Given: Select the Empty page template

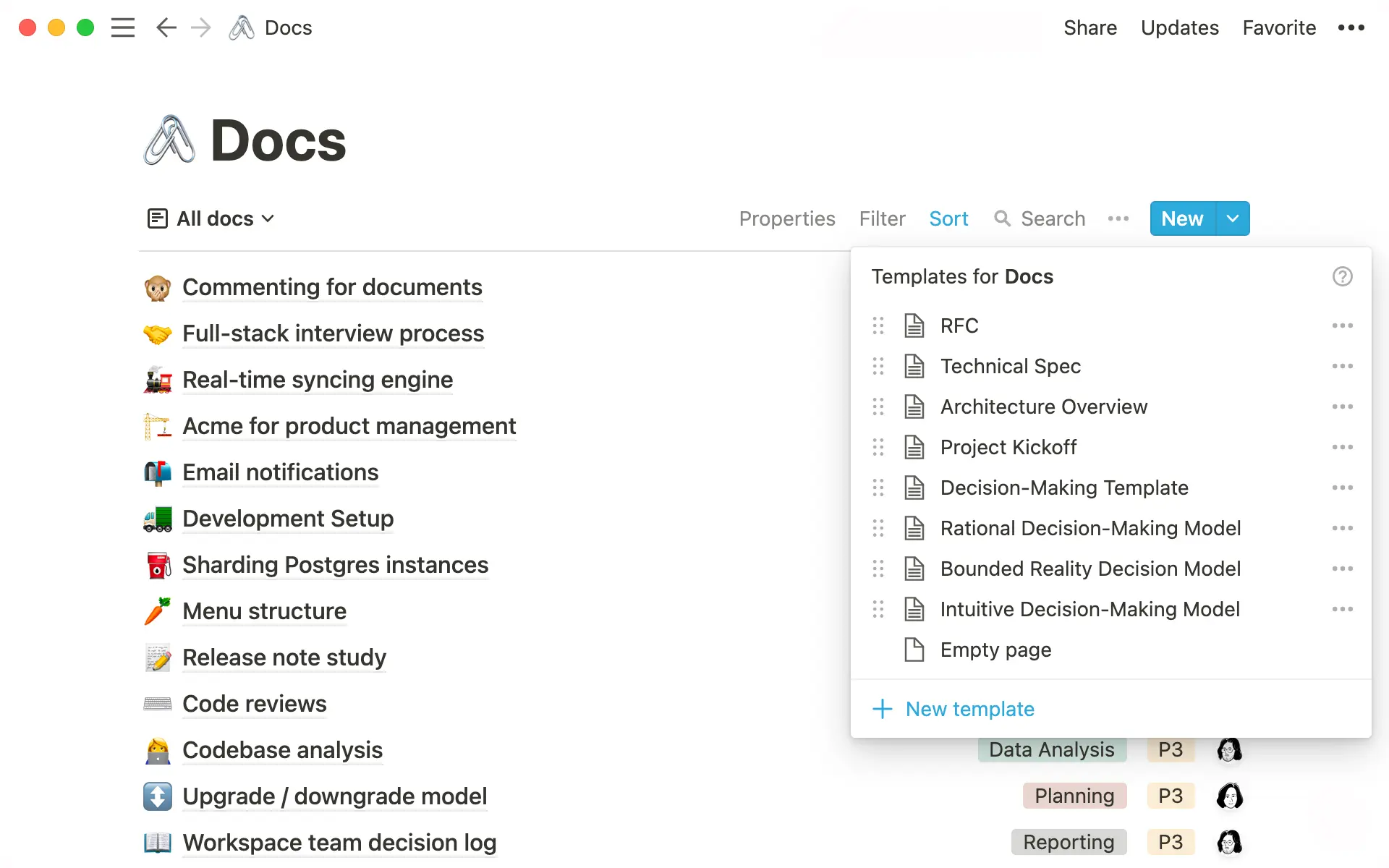Looking at the screenshot, I should (x=996, y=650).
